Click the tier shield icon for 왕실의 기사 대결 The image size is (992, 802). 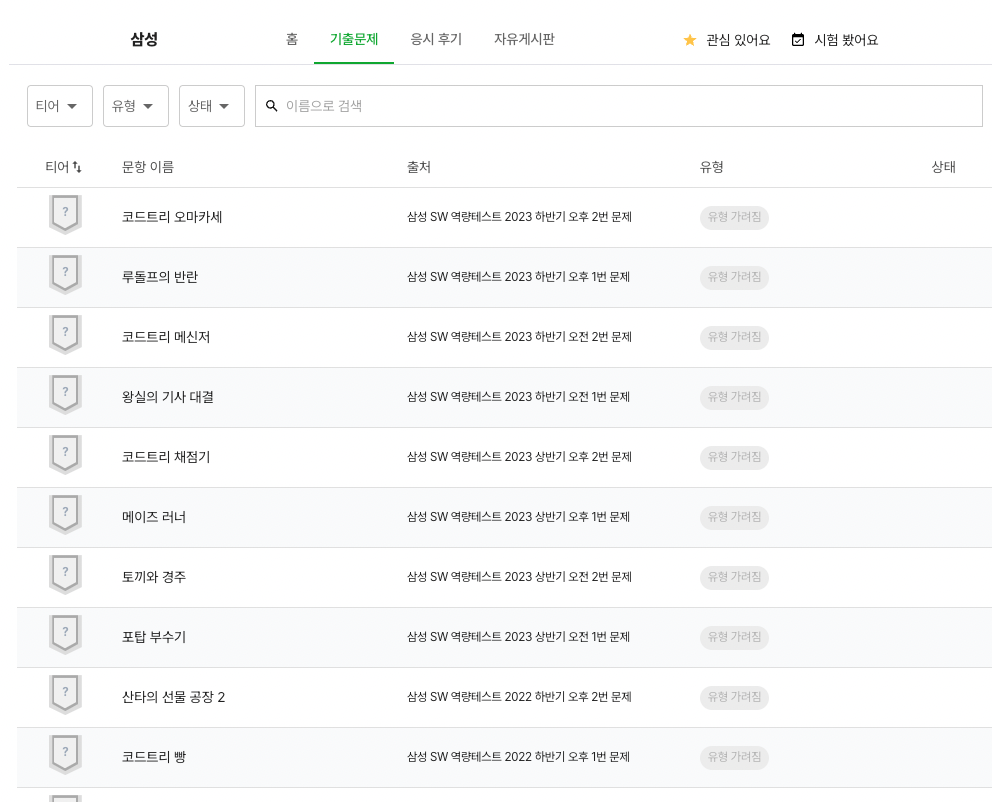pos(65,395)
